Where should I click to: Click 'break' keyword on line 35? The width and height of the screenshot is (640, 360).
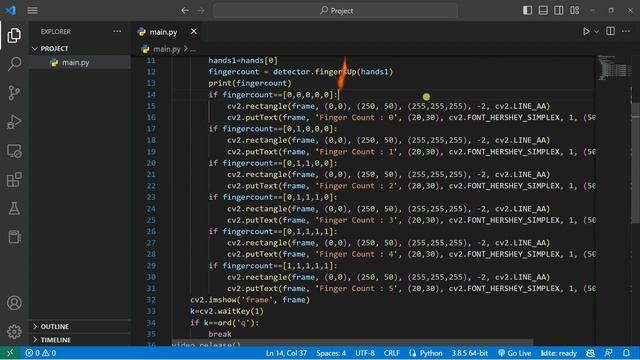click(x=220, y=334)
